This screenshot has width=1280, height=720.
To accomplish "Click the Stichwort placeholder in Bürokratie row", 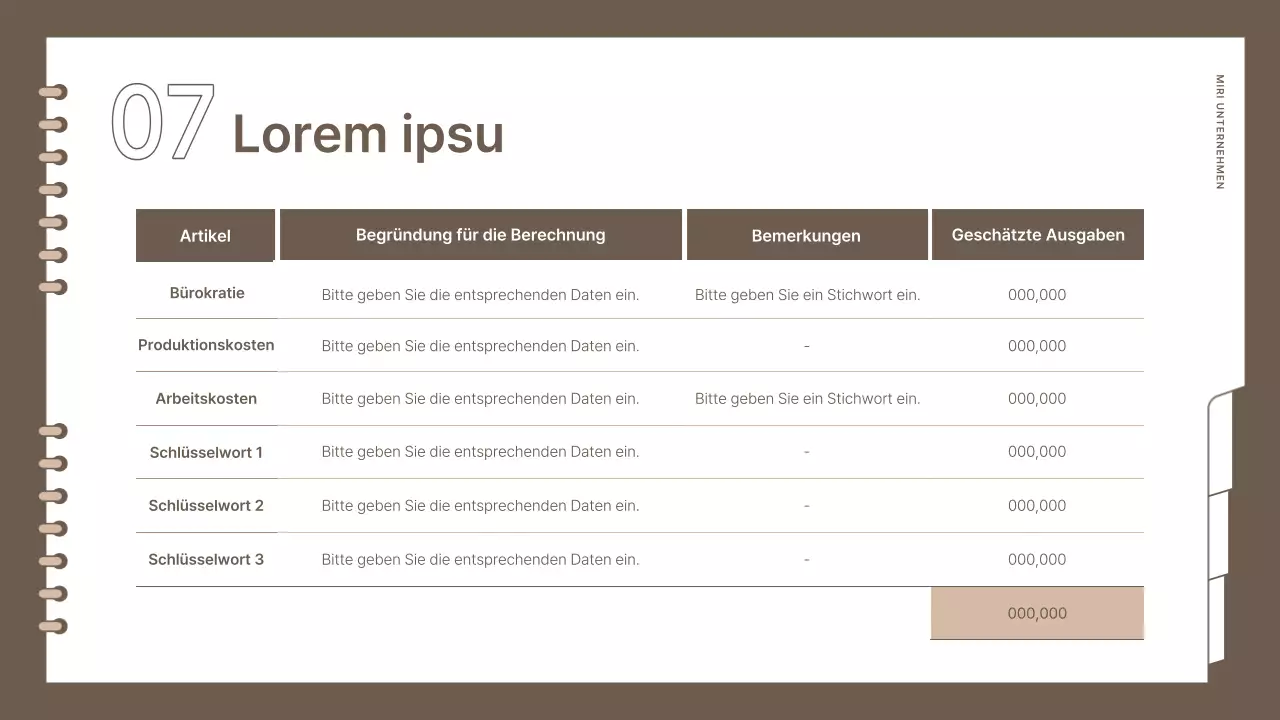I will (x=806, y=294).
